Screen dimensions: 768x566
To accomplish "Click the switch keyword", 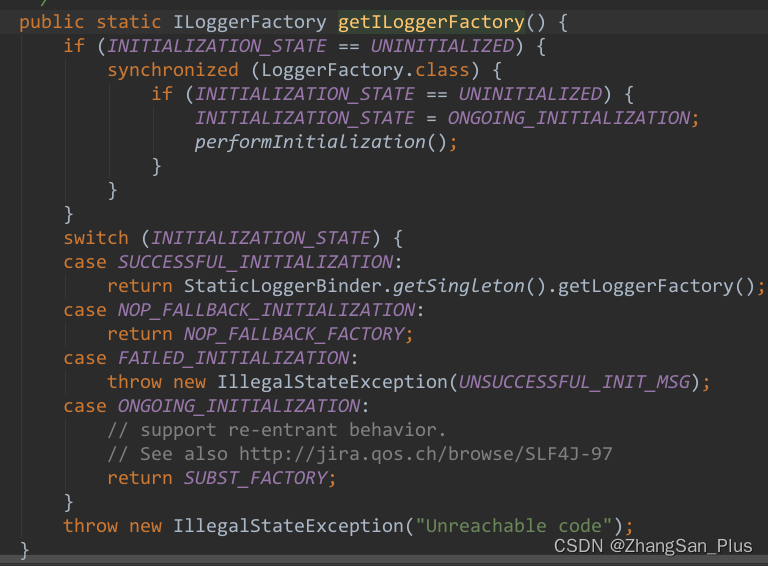I will [96, 238].
